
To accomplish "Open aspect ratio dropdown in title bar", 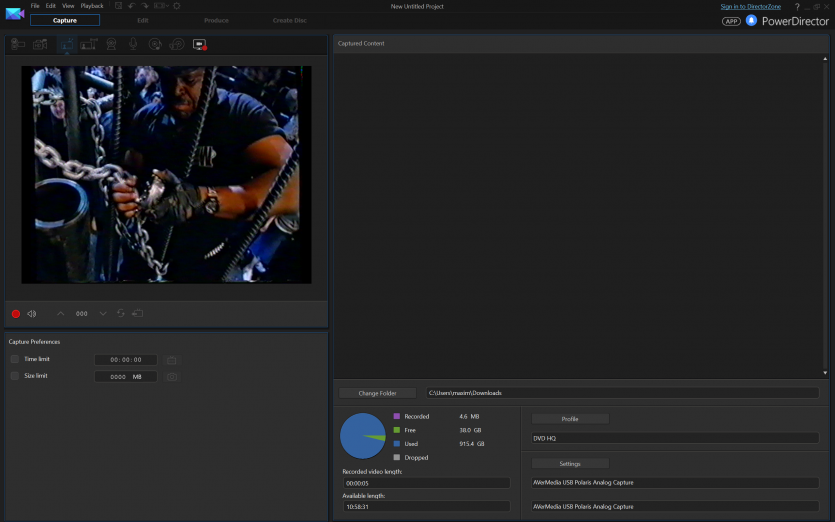I will tap(160, 6).
